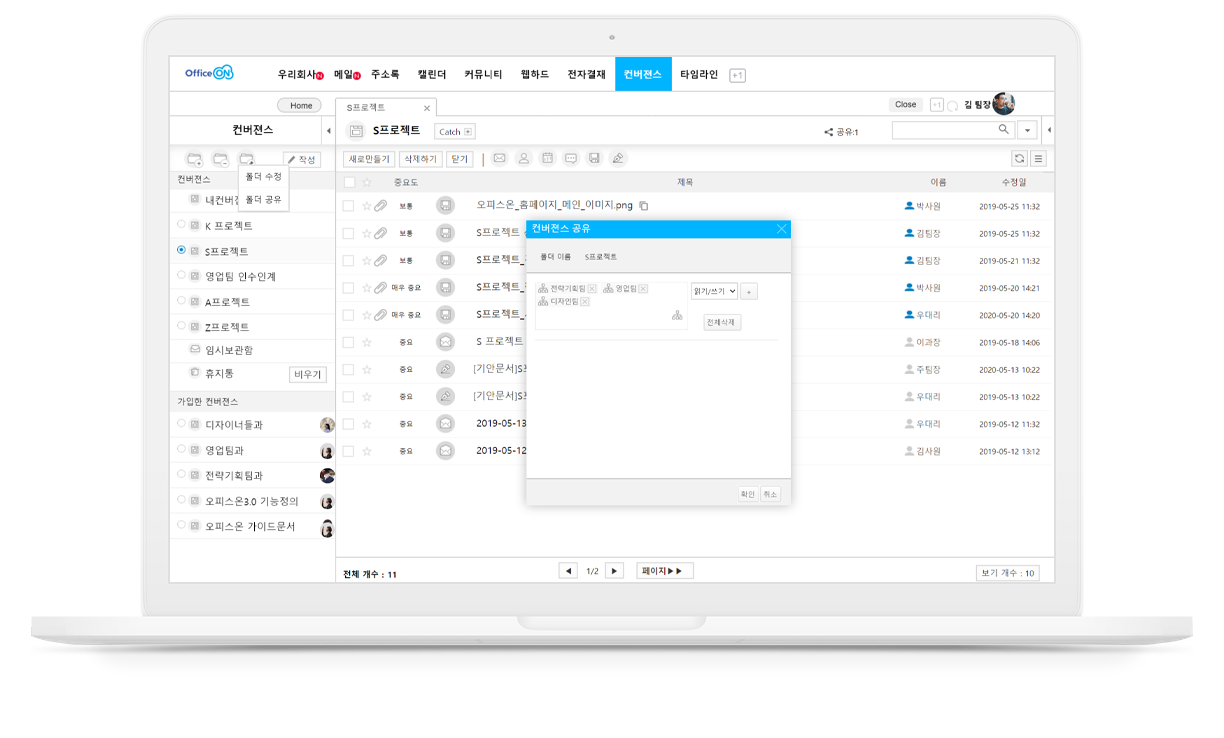
Task: Open the 읽기/쓰기 permission dropdown
Action: click(714, 291)
